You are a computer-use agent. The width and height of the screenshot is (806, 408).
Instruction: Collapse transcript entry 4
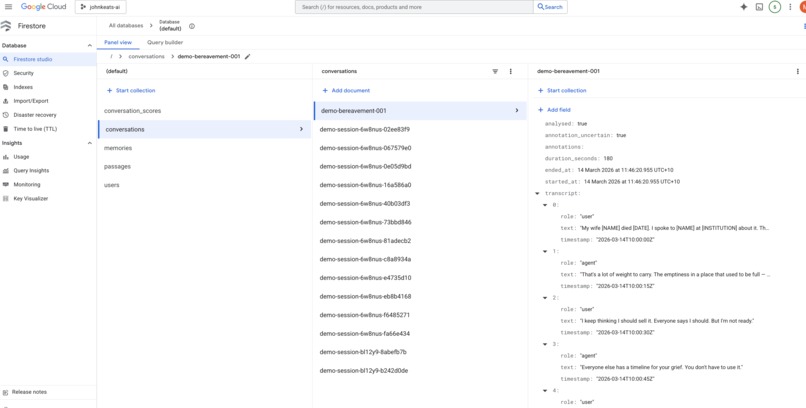pos(545,391)
